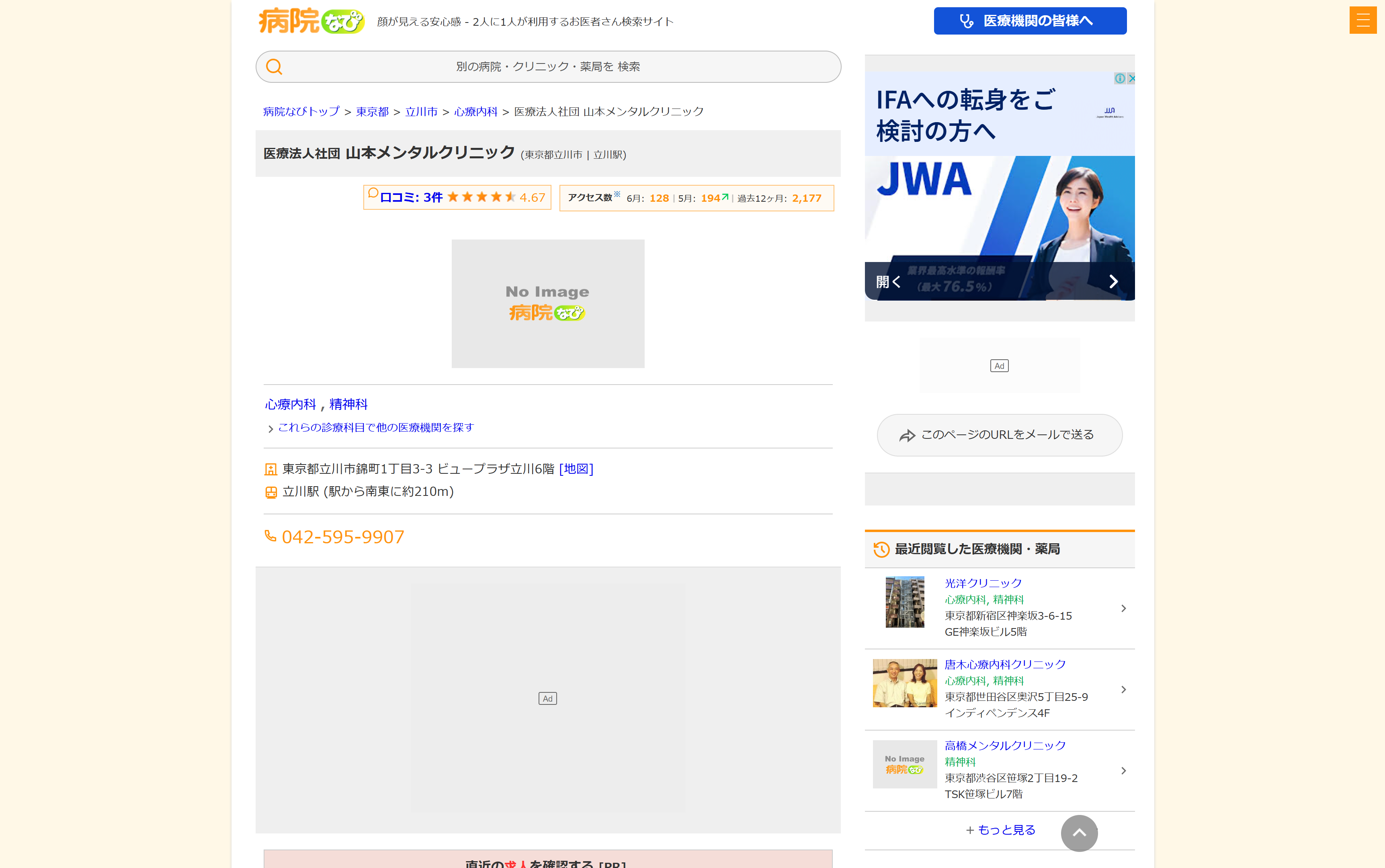1385x868 pixels.
Task: Click 医療機関の皆様へ button
Action: (x=1030, y=20)
